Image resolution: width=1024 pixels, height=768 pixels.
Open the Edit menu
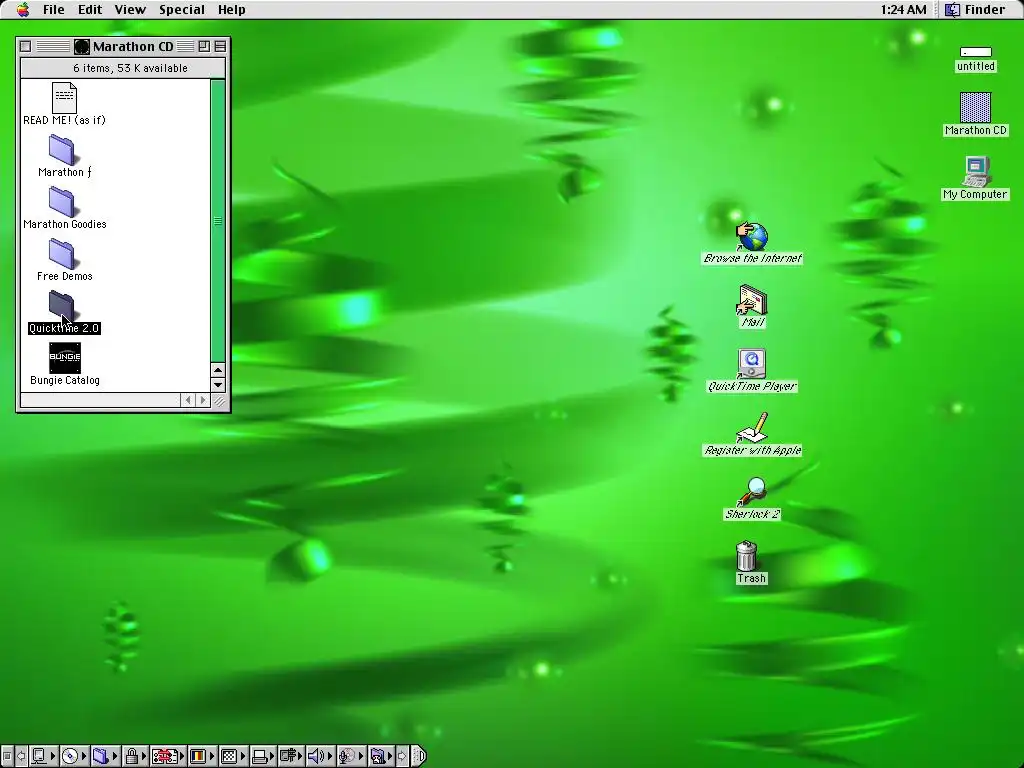[x=90, y=10]
